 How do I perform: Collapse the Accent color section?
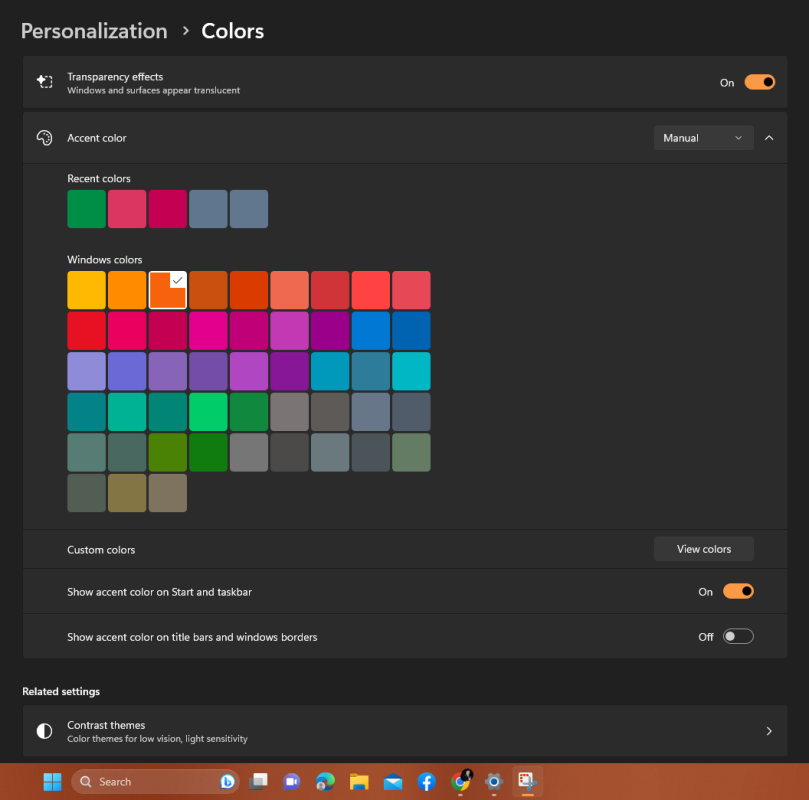[x=769, y=138]
